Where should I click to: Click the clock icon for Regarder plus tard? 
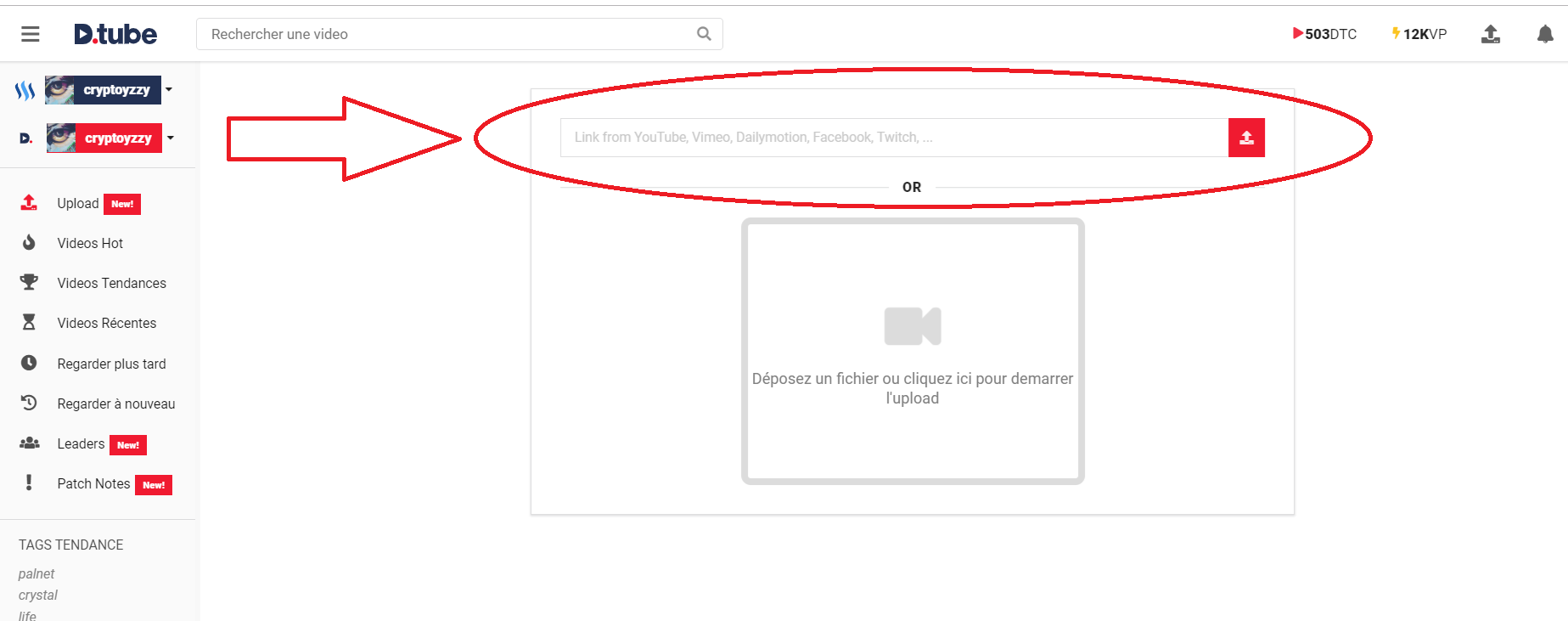(29, 363)
